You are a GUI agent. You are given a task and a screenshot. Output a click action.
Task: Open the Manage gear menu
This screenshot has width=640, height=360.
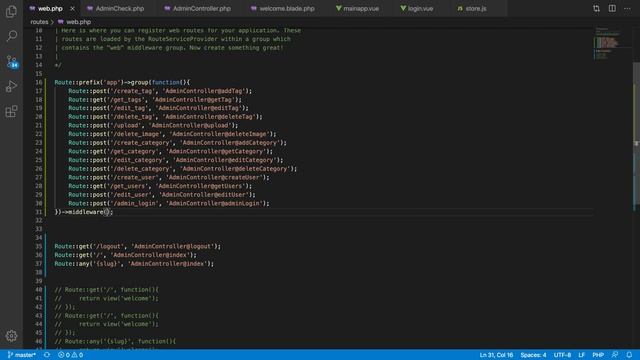[x=11, y=336]
